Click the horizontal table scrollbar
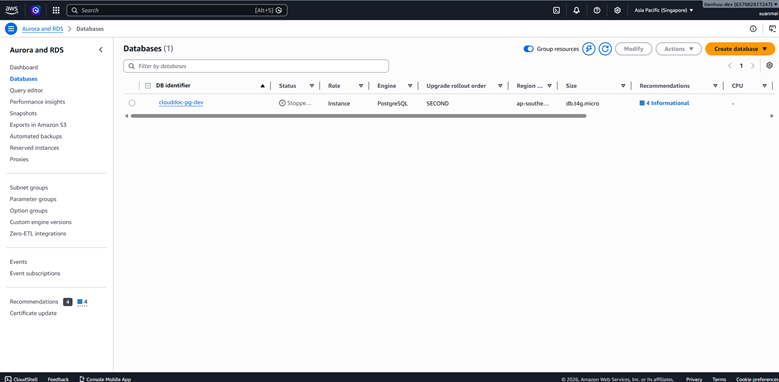The width and height of the screenshot is (779, 382). click(358, 116)
